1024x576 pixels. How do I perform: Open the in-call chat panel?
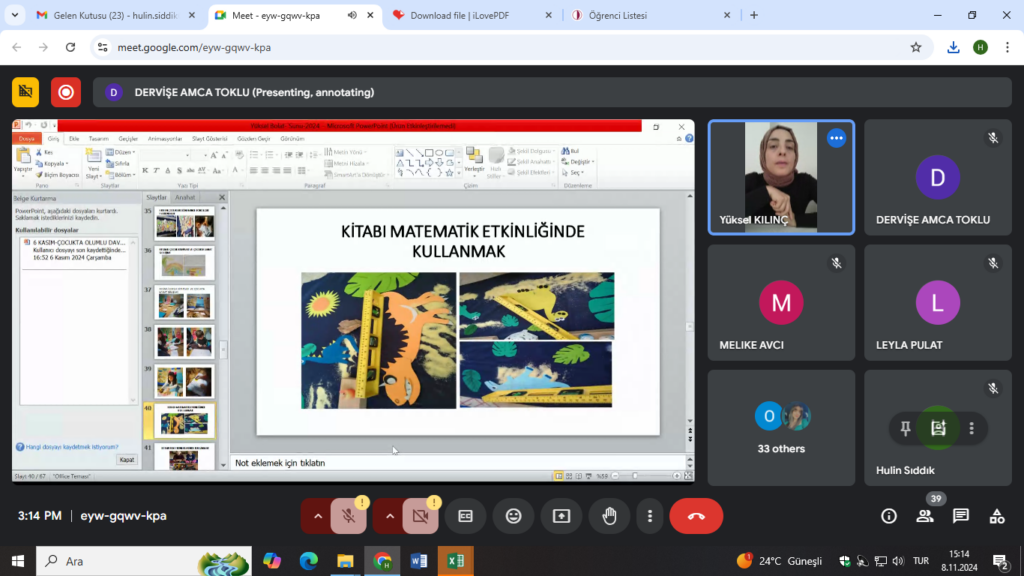(961, 516)
